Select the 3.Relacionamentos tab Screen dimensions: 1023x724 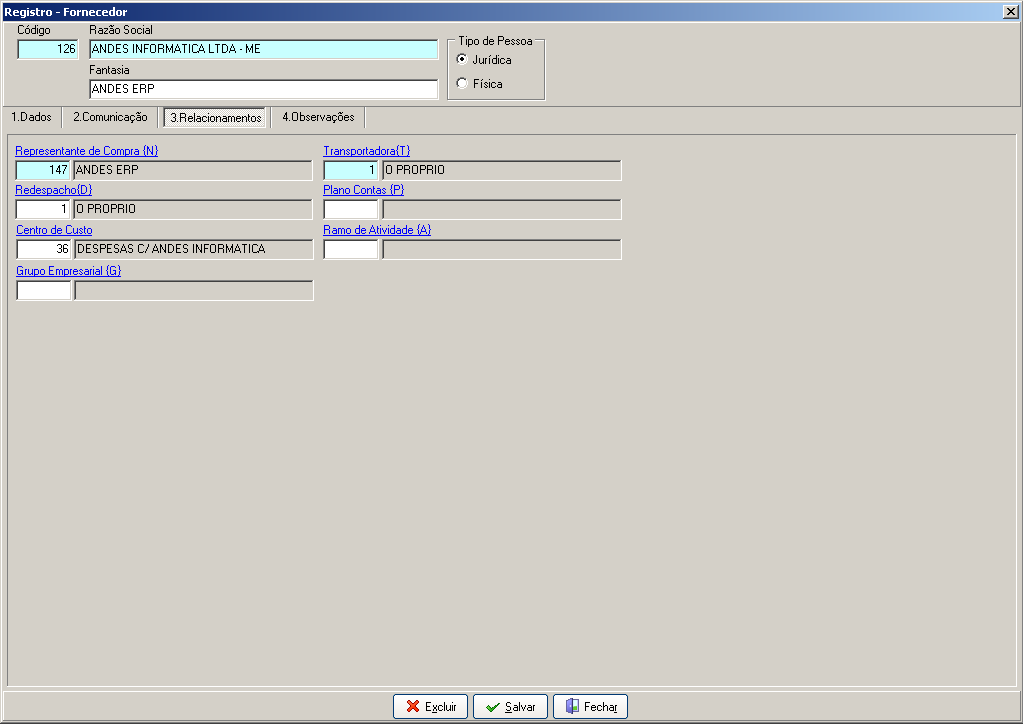pyautogui.click(x=215, y=117)
